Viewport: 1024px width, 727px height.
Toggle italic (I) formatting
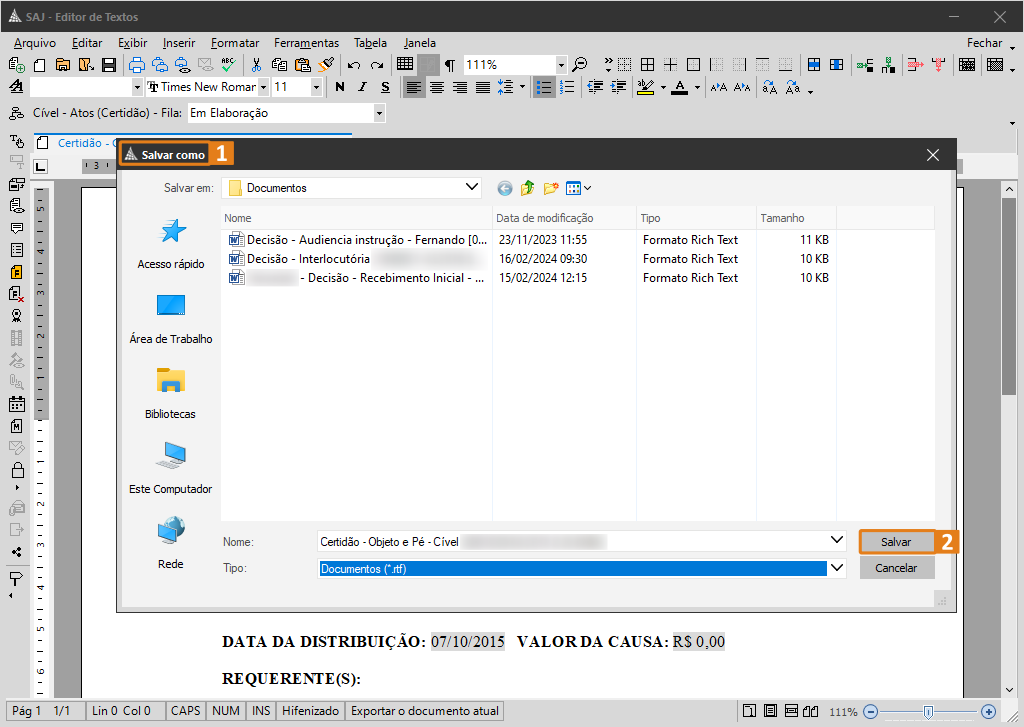click(x=362, y=87)
